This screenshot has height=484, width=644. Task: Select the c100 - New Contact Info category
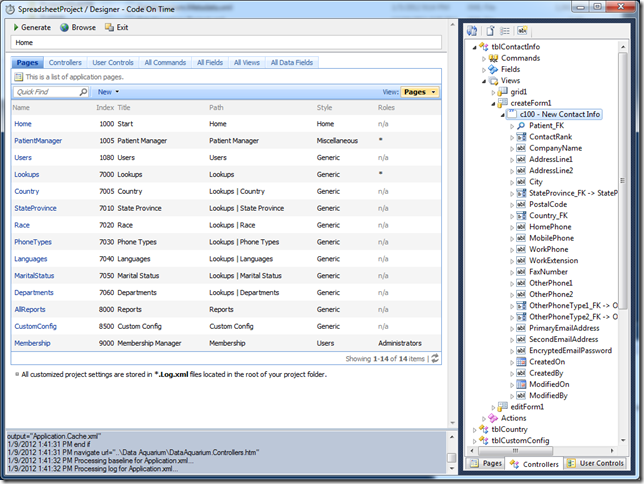(562, 114)
